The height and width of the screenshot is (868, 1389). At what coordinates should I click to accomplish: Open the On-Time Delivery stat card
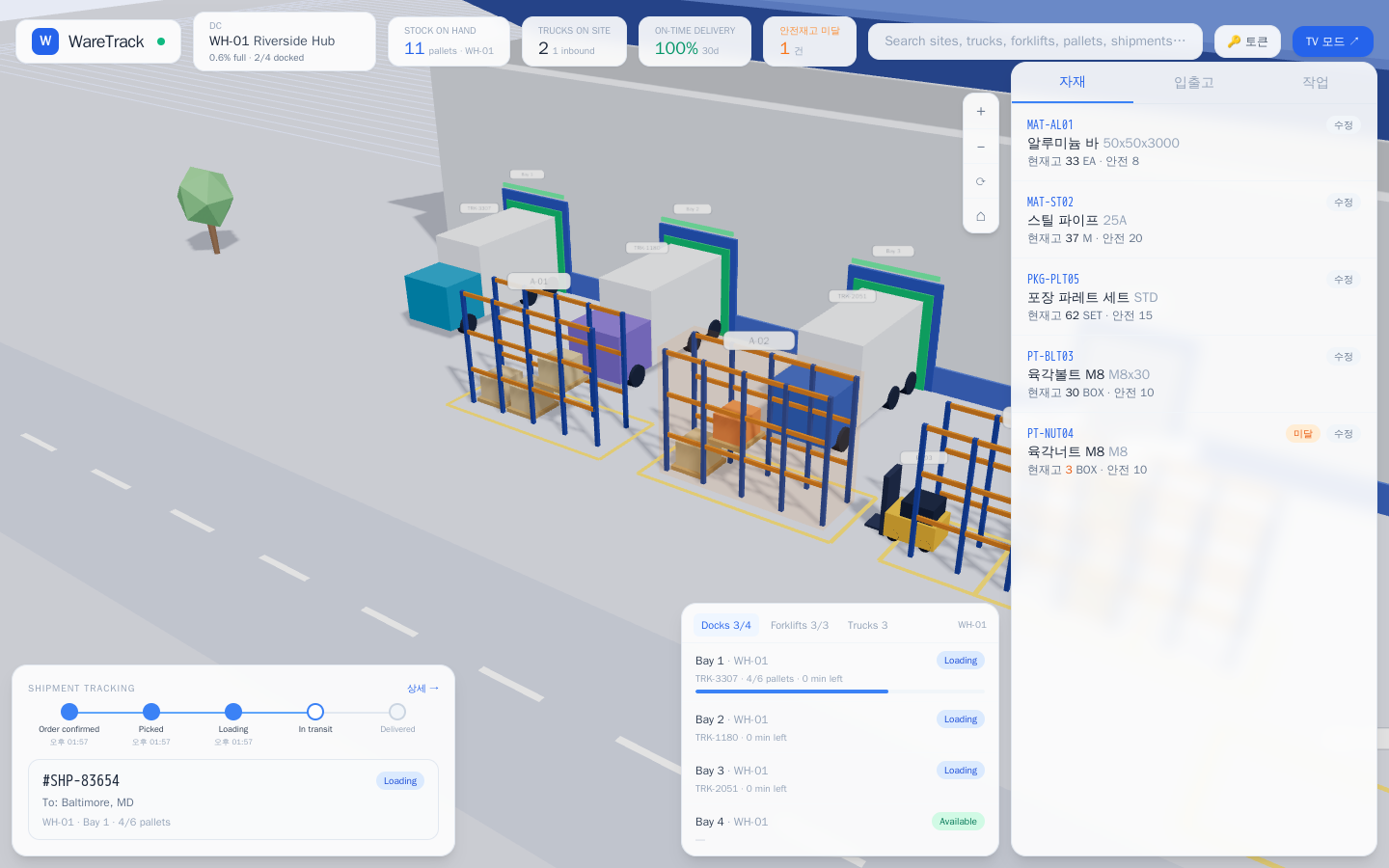pos(694,41)
